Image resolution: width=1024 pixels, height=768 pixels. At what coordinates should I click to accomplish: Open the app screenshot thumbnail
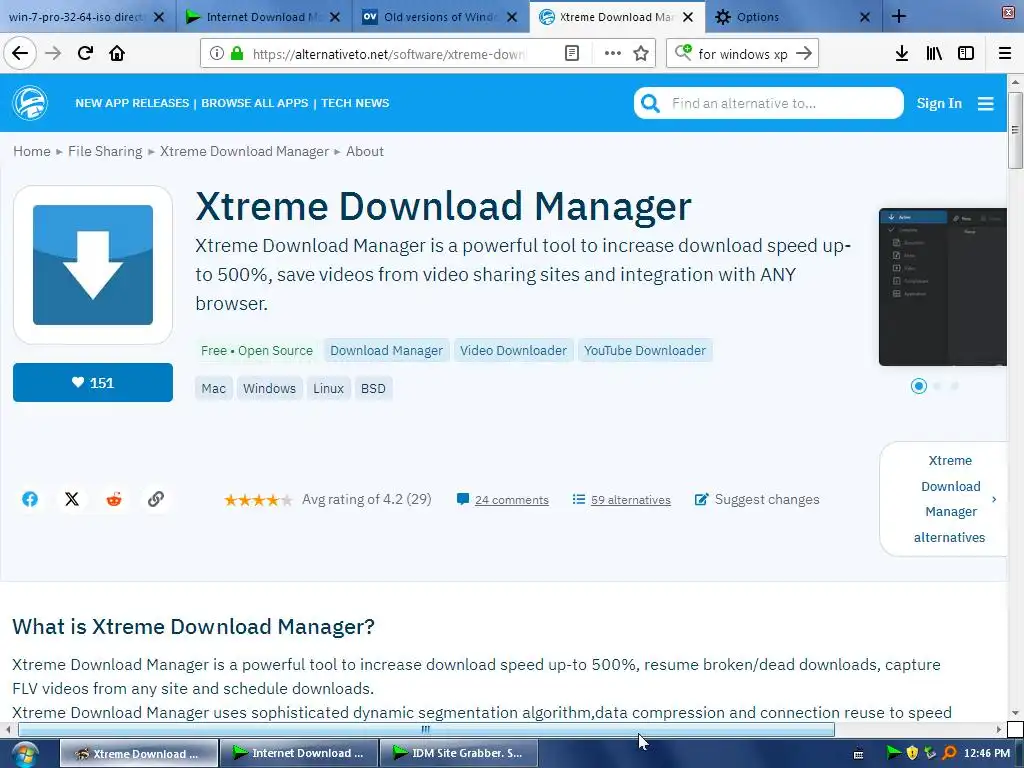pos(942,287)
